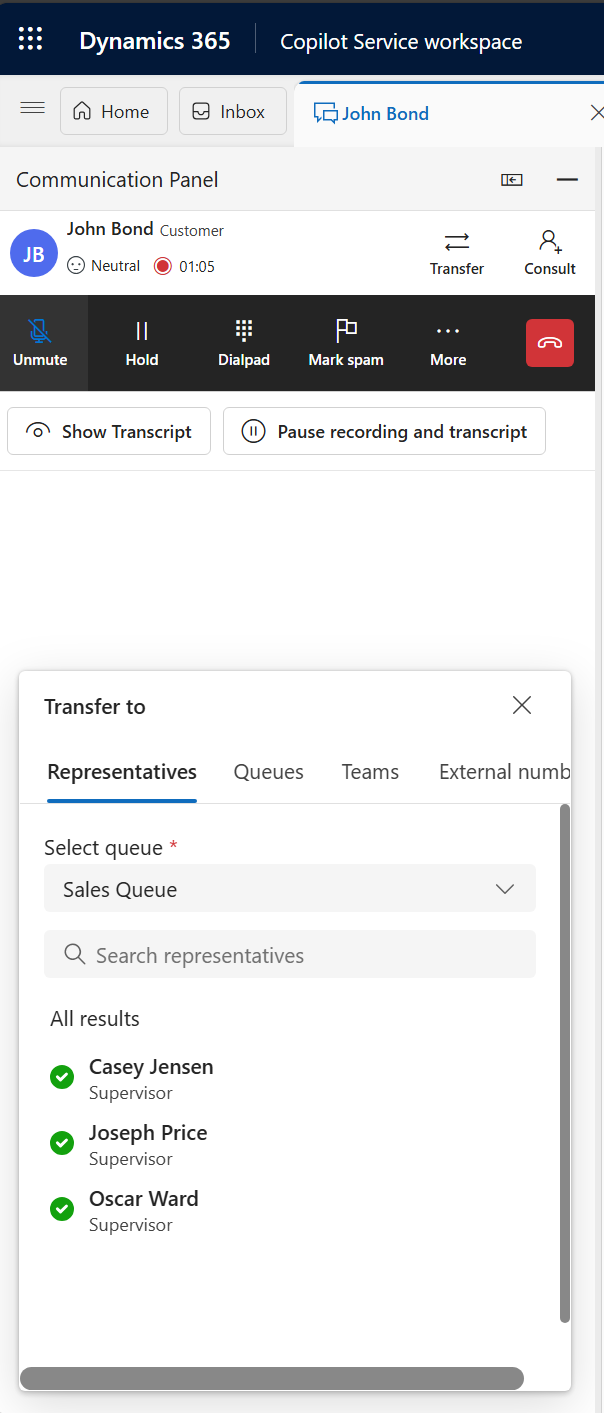Click the Transfer arrows icon

click(457, 241)
